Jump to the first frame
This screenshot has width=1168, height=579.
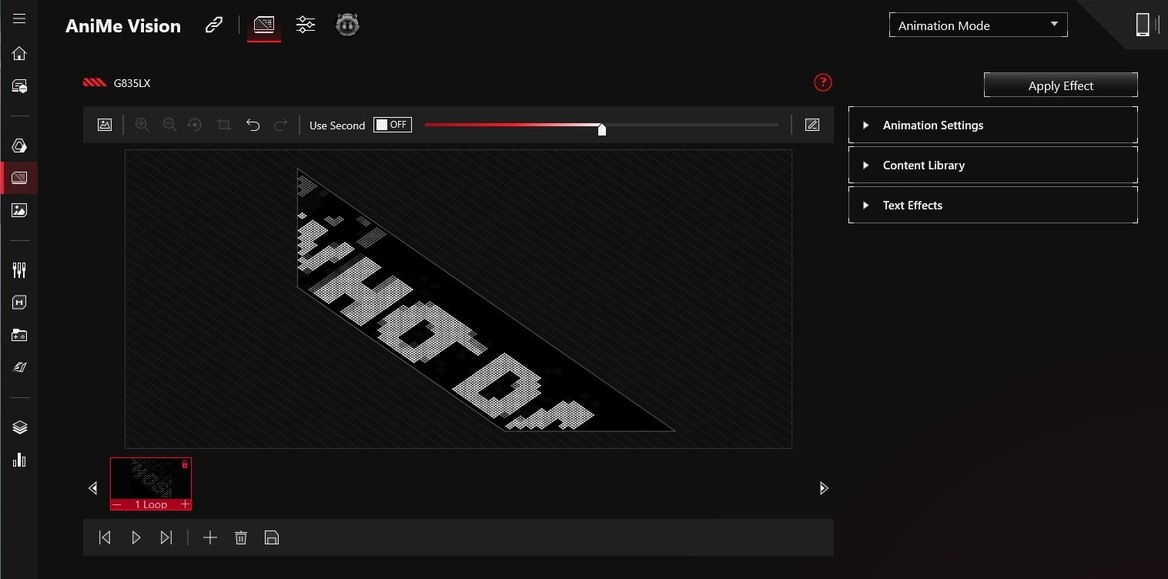click(x=105, y=537)
